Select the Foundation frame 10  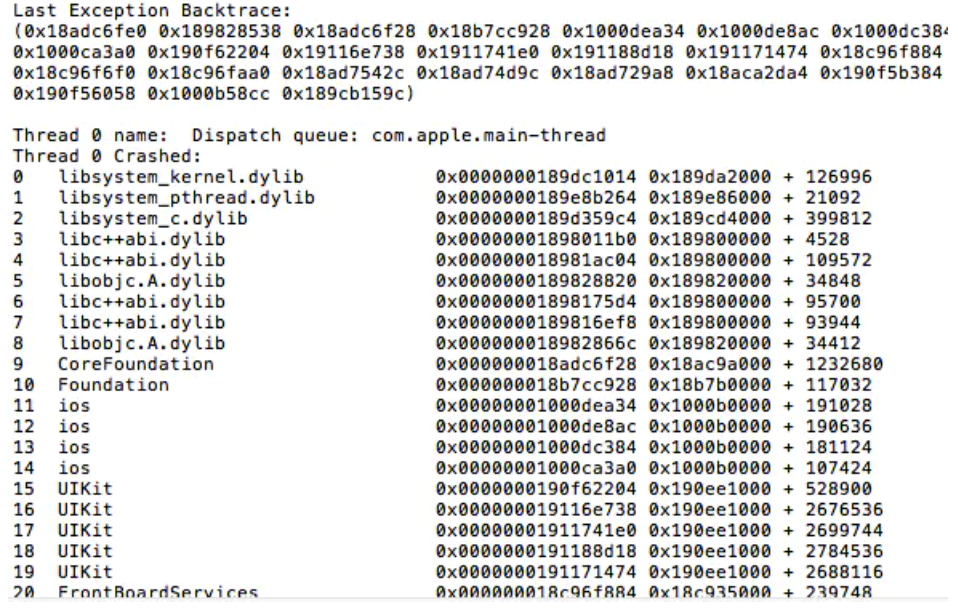coord(442,384)
